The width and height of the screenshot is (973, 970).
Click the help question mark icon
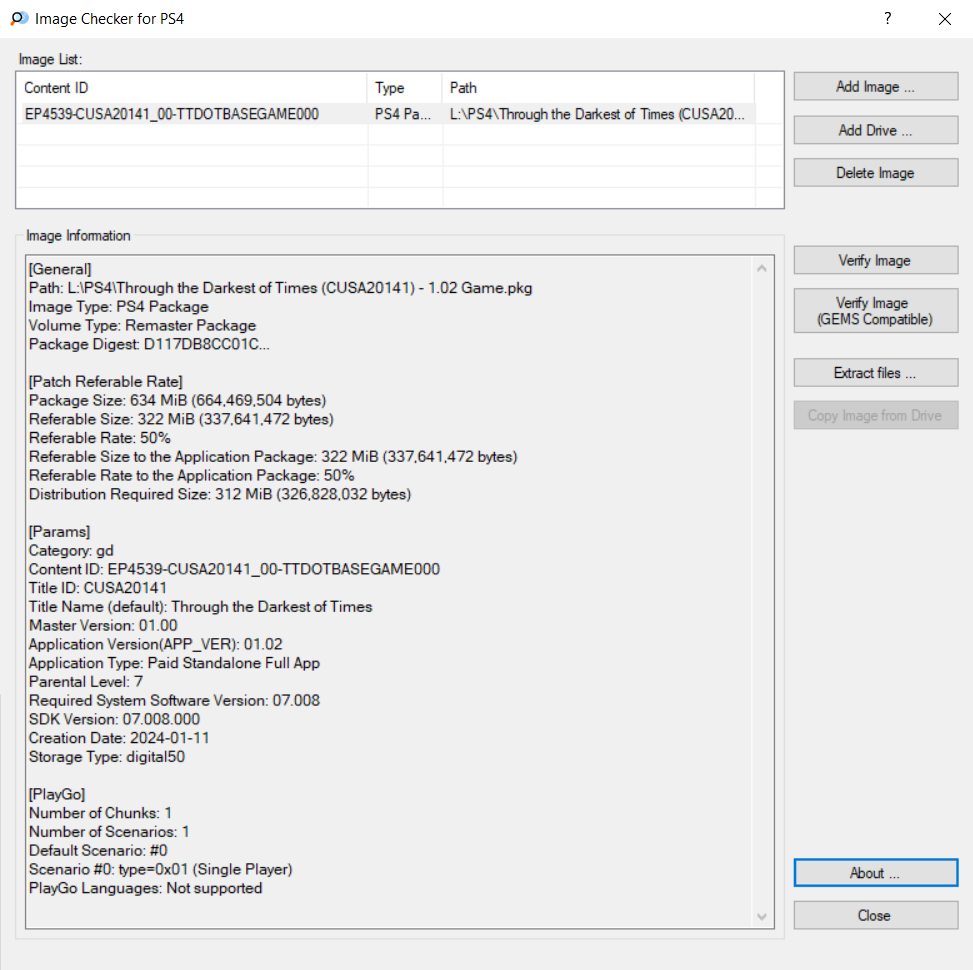tap(887, 19)
